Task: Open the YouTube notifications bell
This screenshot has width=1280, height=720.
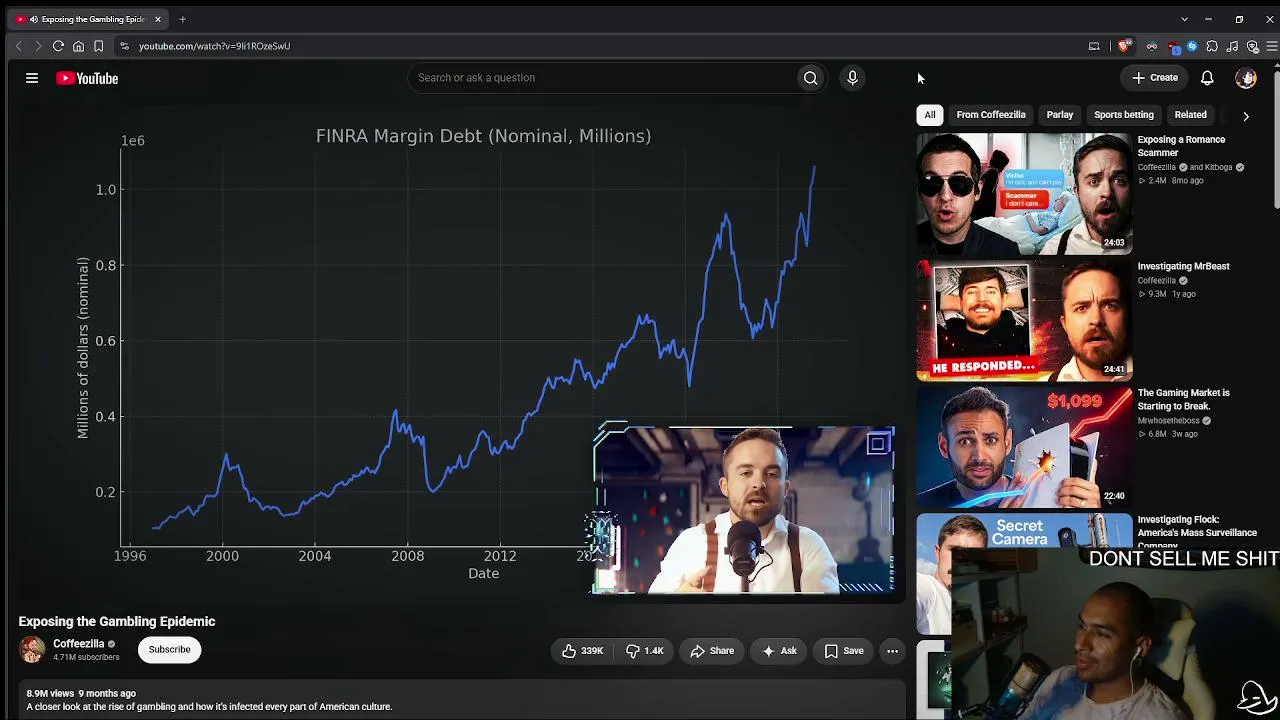Action: [x=1207, y=78]
